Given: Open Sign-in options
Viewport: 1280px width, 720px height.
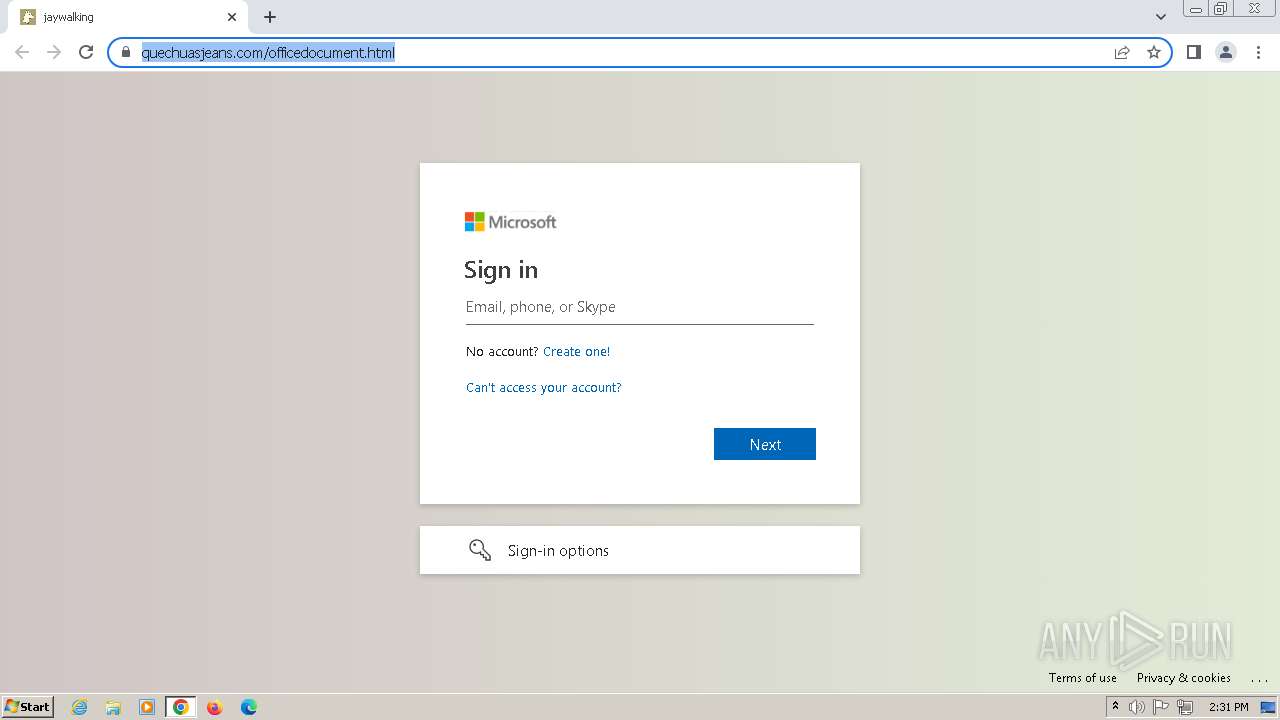Looking at the screenshot, I should pyautogui.click(x=640, y=550).
